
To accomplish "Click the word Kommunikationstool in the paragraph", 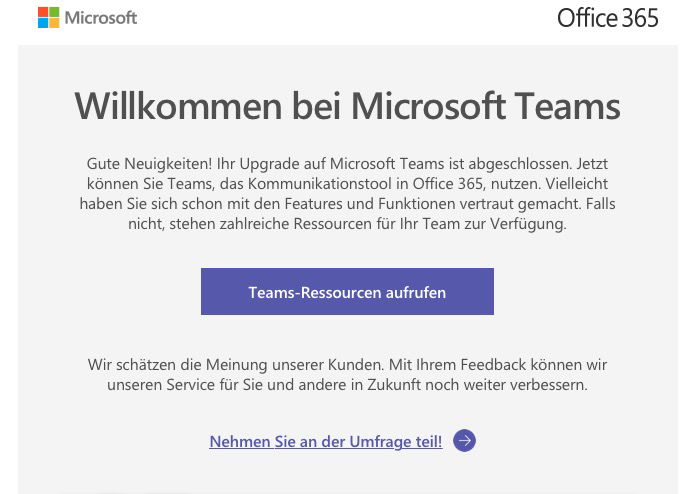I will [x=320, y=184].
